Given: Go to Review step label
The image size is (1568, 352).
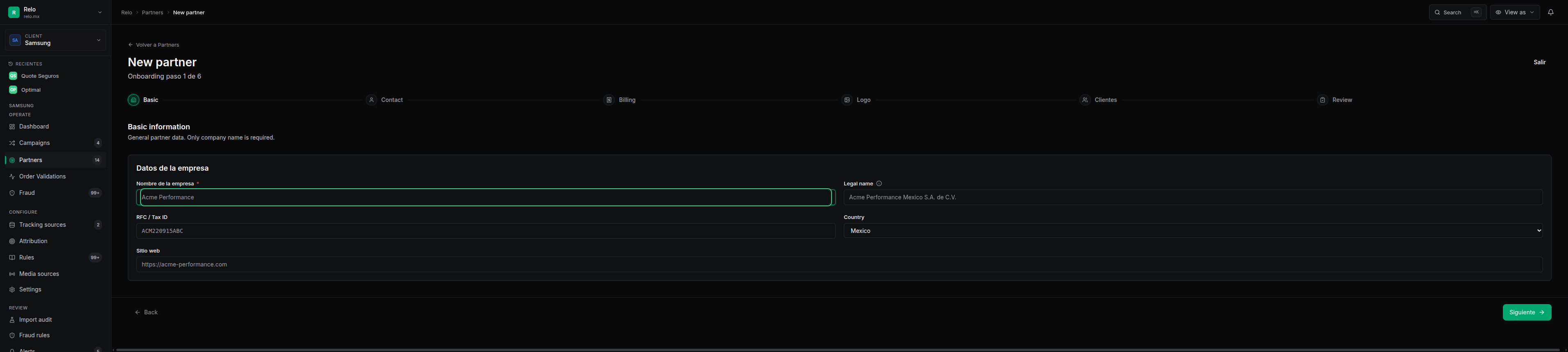Looking at the screenshot, I should tap(1341, 100).
